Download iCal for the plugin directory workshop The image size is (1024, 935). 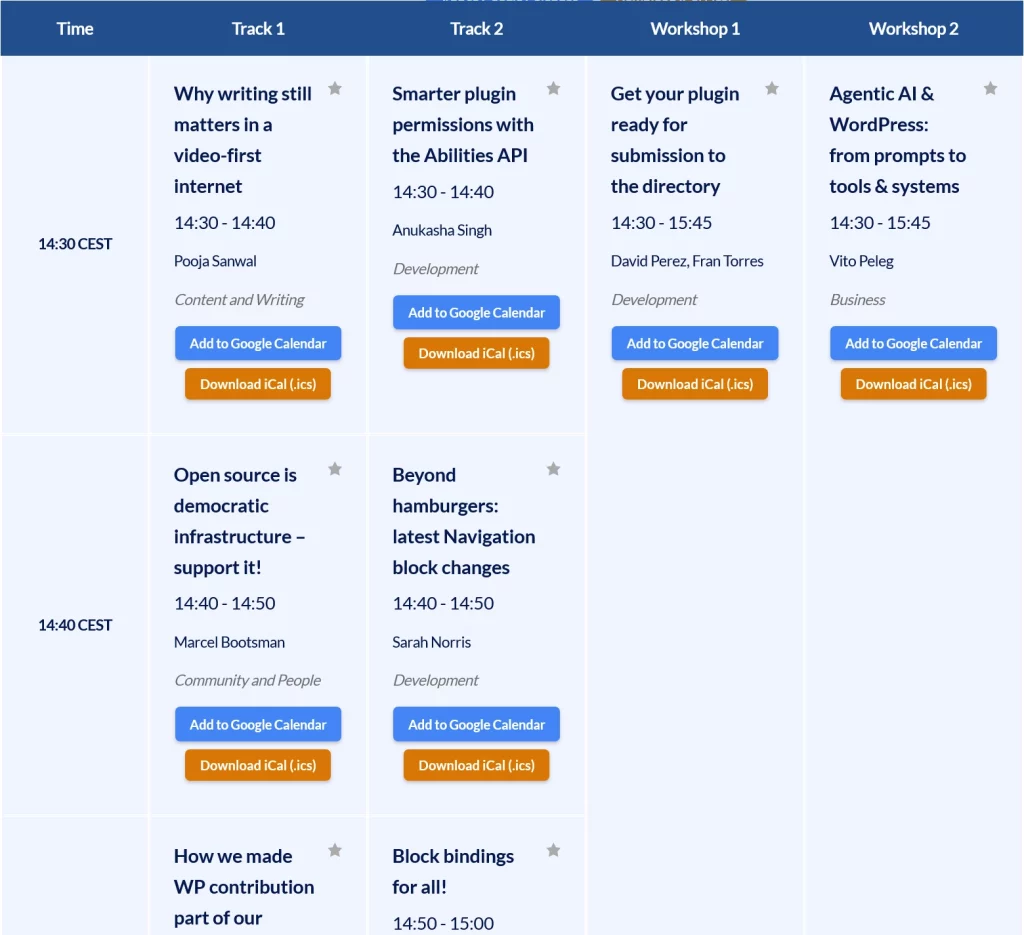click(x=694, y=384)
